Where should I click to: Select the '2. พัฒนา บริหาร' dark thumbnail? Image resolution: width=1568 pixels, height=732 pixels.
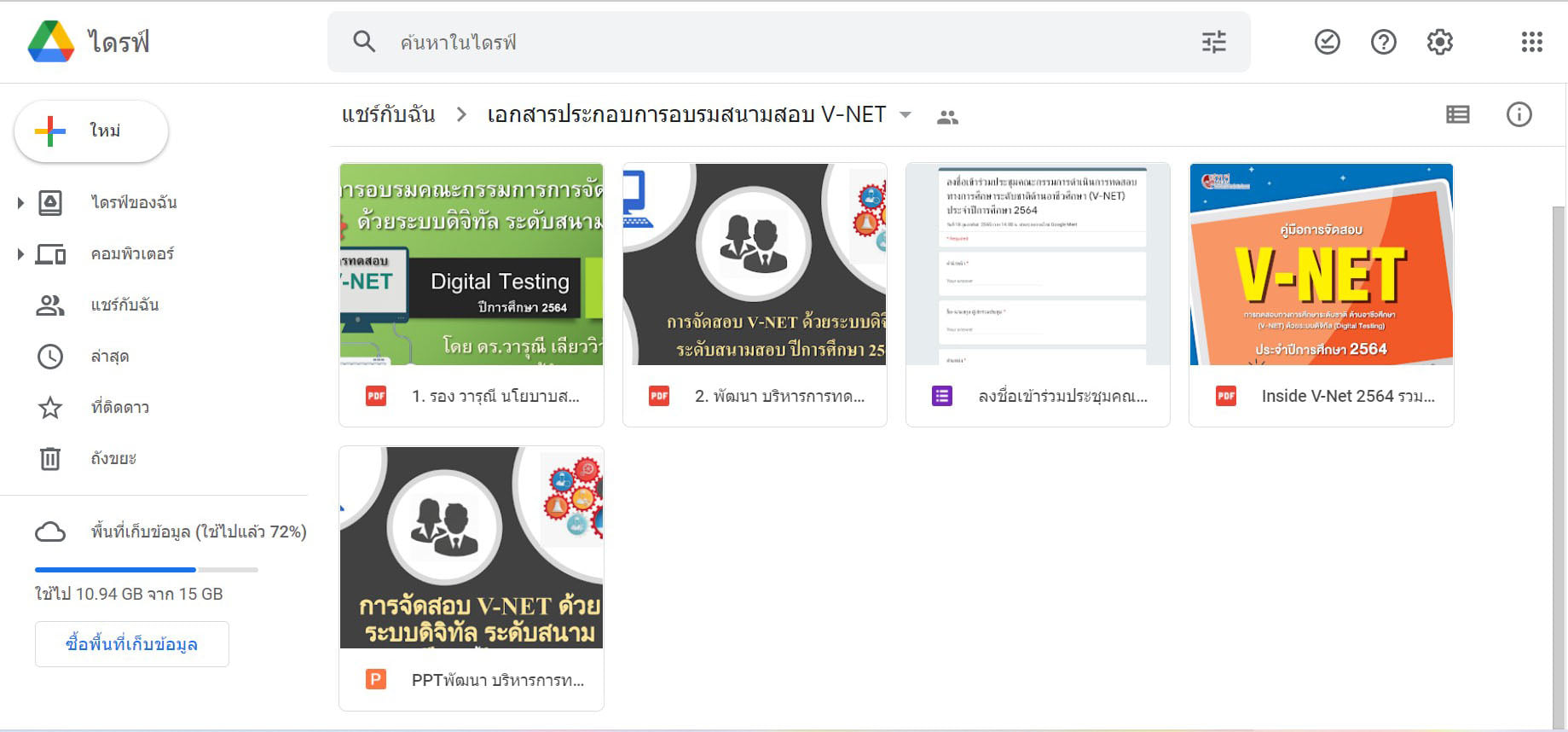pyautogui.click(x=755, y=264)
